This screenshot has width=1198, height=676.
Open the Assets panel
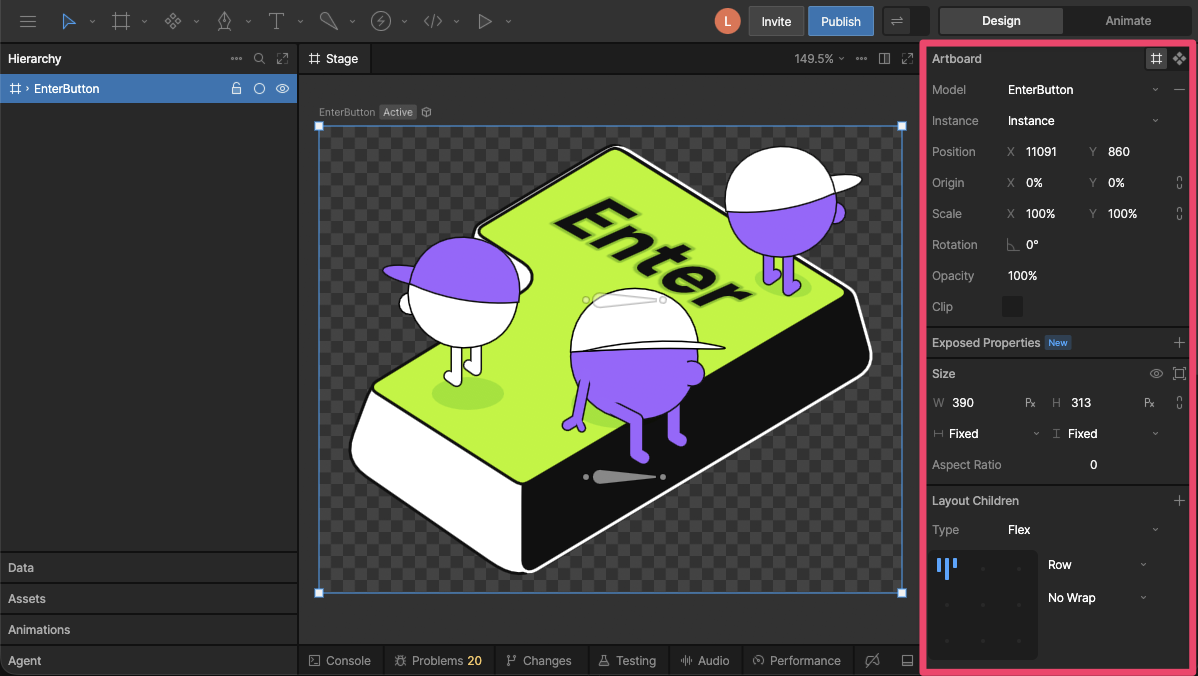[149, 599]
